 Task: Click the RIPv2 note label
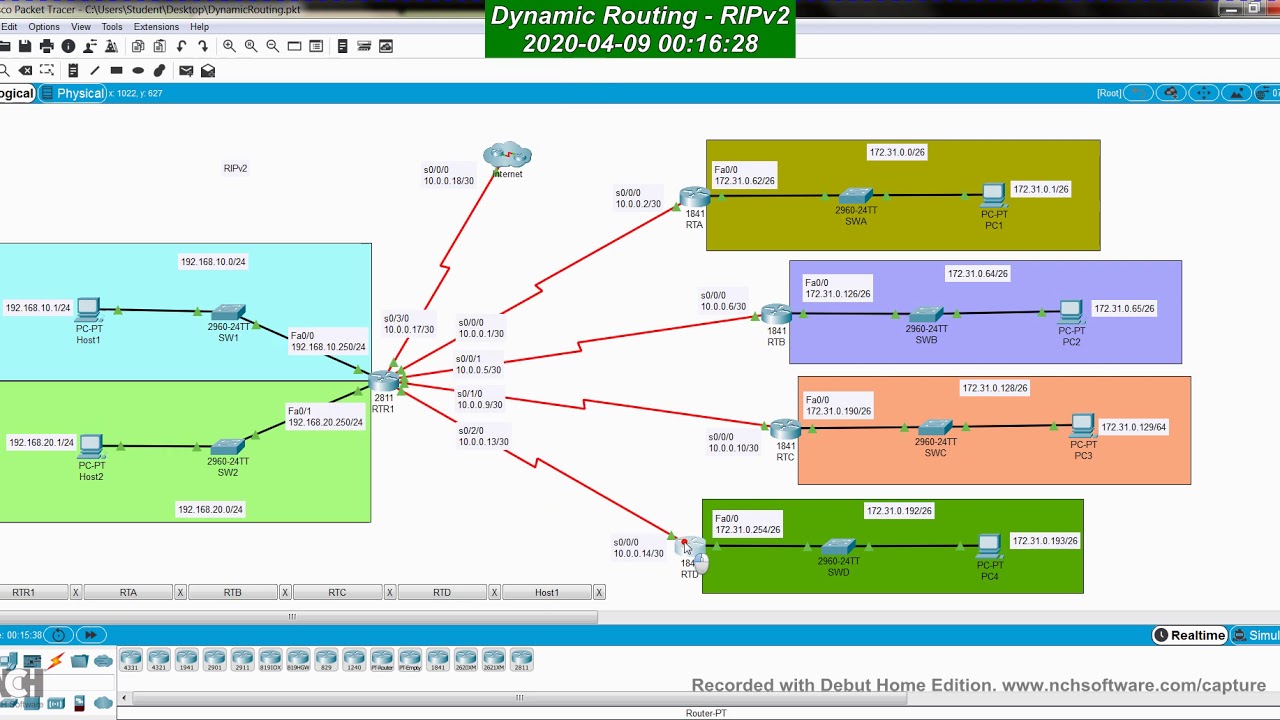point(235,168)
